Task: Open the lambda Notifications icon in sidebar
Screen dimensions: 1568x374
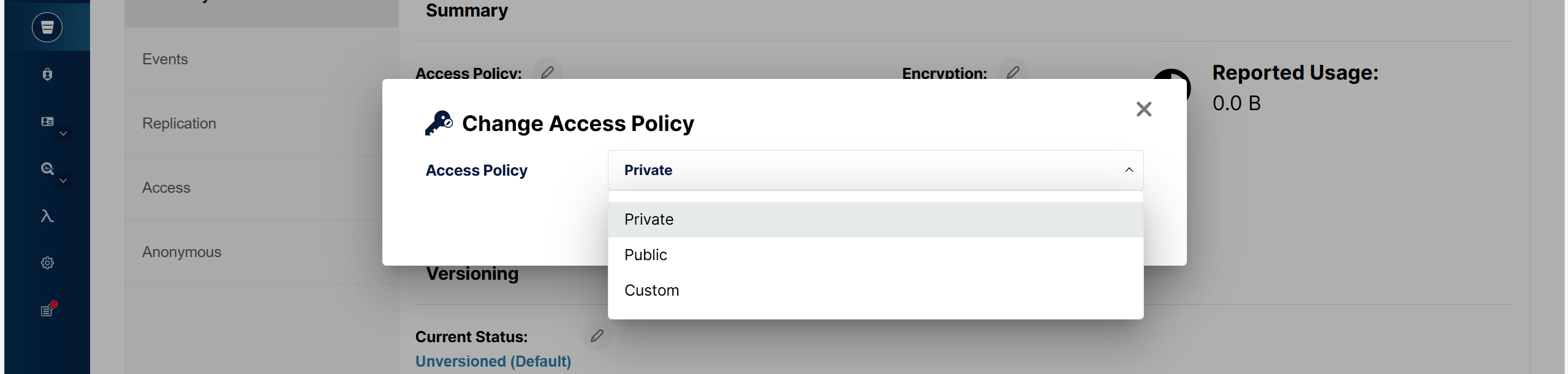Action: 47,216
